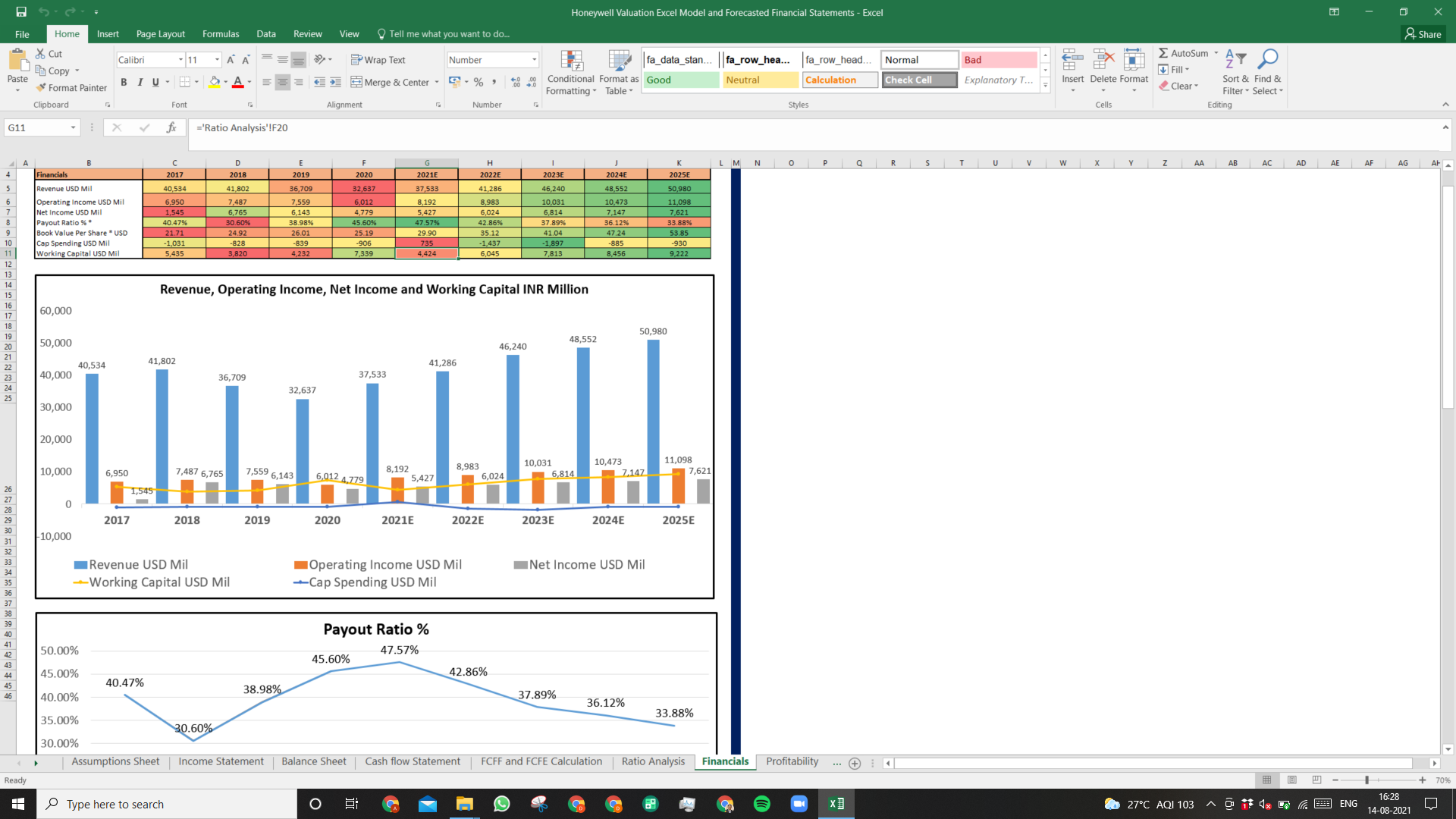This screenshot has width=1456, height=819.
Task: Open font color red A swatch
Action: [x=237, y=82]
